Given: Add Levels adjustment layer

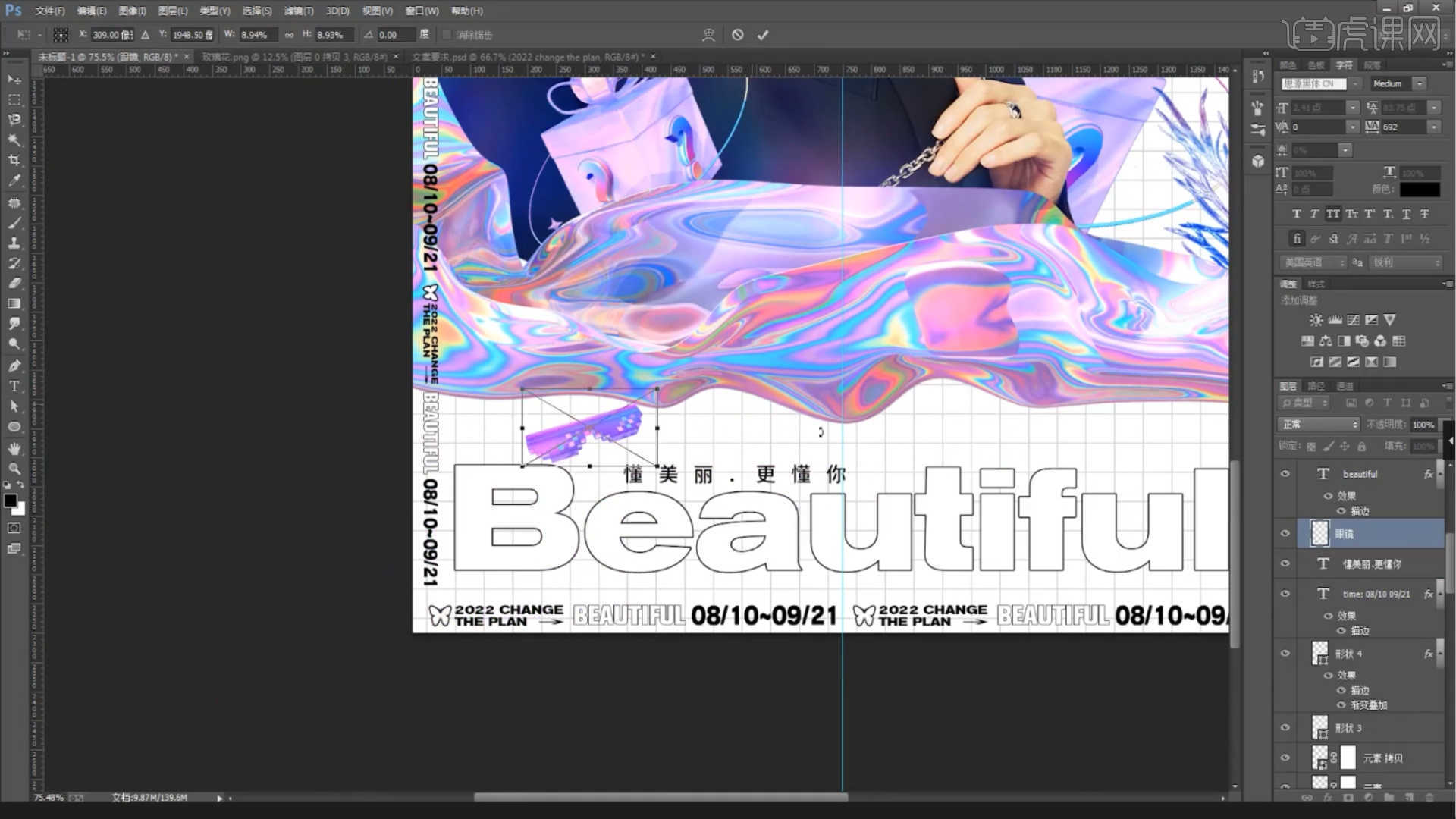Looking at the screenshot, I should (1335, 320).
